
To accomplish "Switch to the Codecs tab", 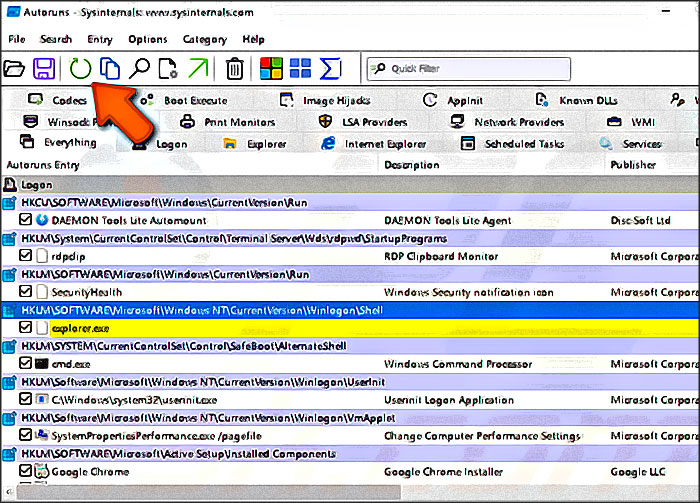I will (57, 100).
